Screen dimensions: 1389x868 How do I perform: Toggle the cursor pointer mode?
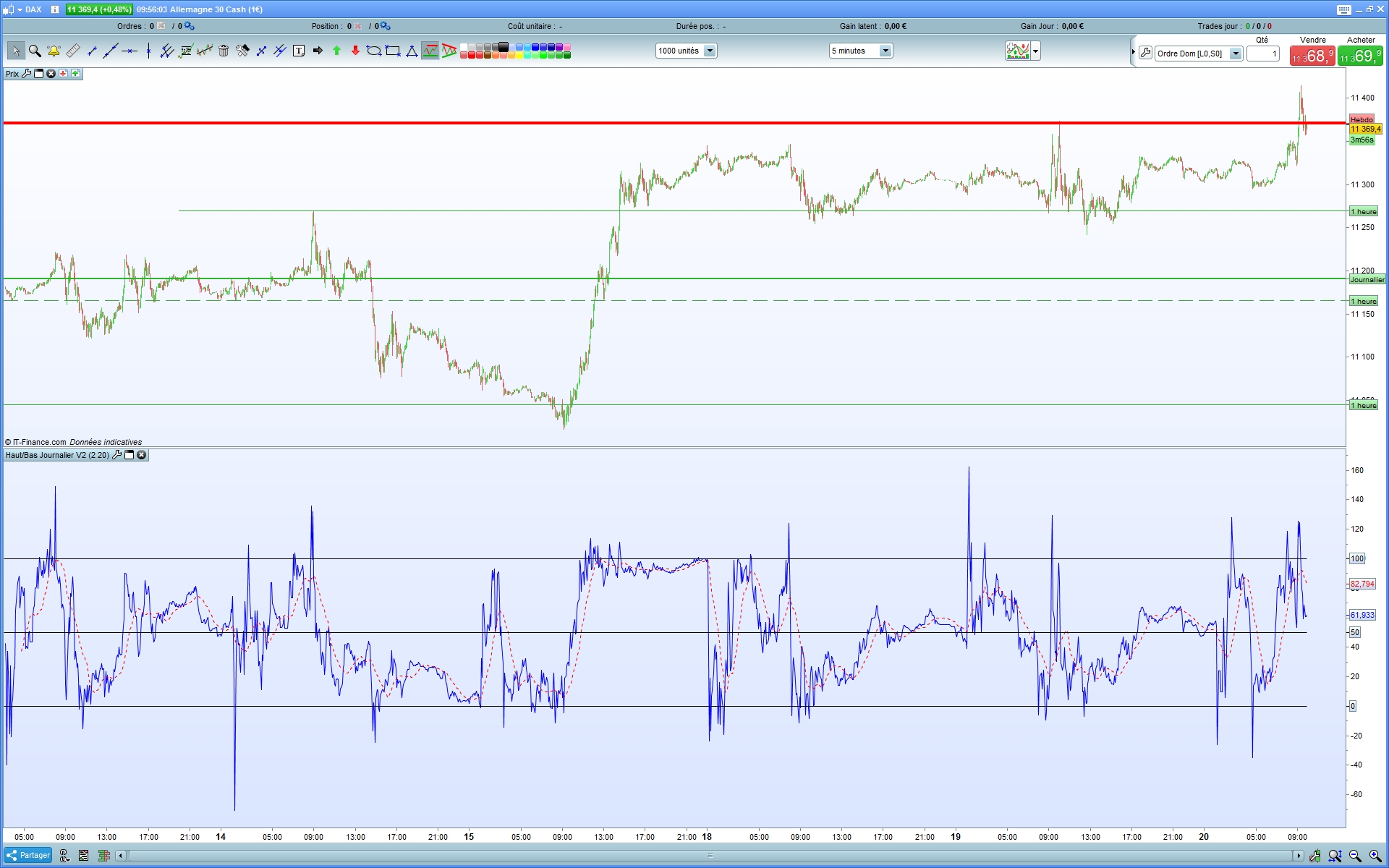[x=16, y=51]
